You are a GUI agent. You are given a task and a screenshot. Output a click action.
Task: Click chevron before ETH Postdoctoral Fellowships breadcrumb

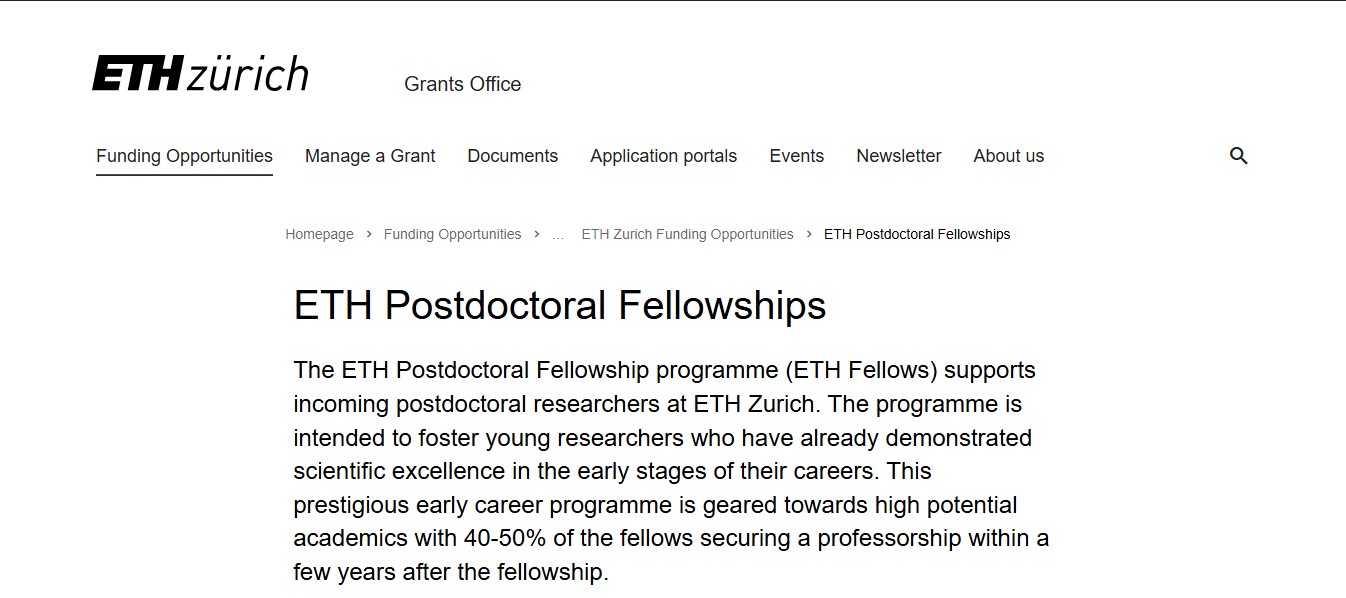point(809,234)
